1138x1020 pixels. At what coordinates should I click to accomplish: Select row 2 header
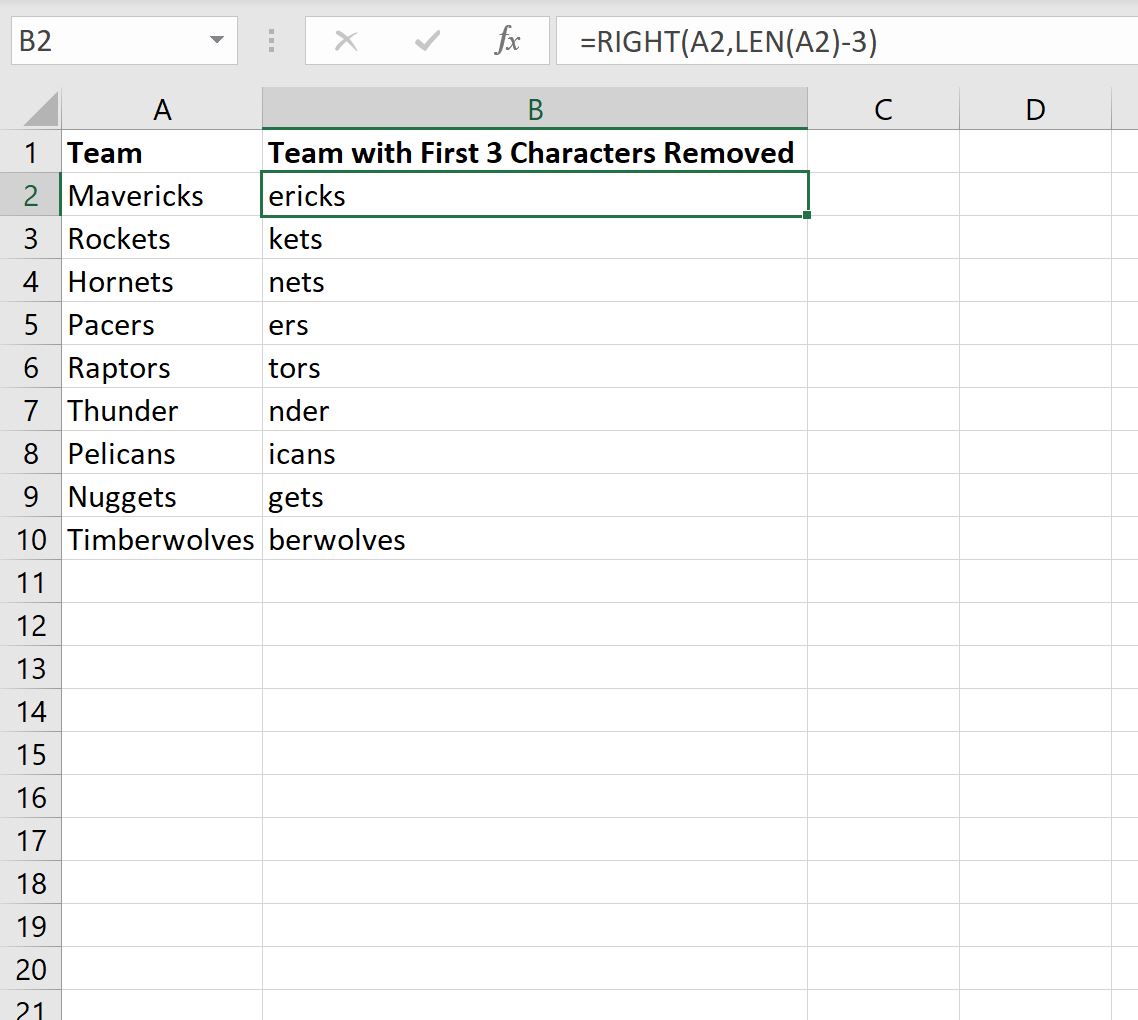click(30, 195)
